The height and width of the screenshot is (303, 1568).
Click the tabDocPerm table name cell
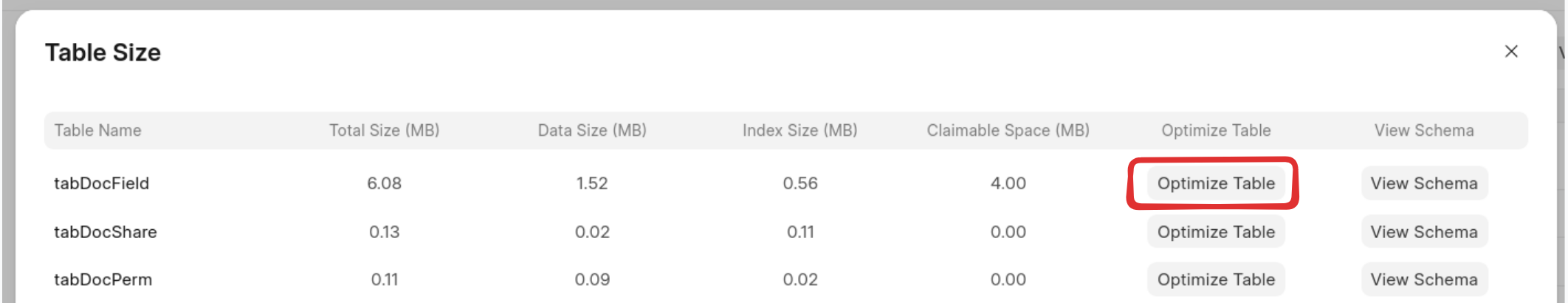(x=103, y=279)
